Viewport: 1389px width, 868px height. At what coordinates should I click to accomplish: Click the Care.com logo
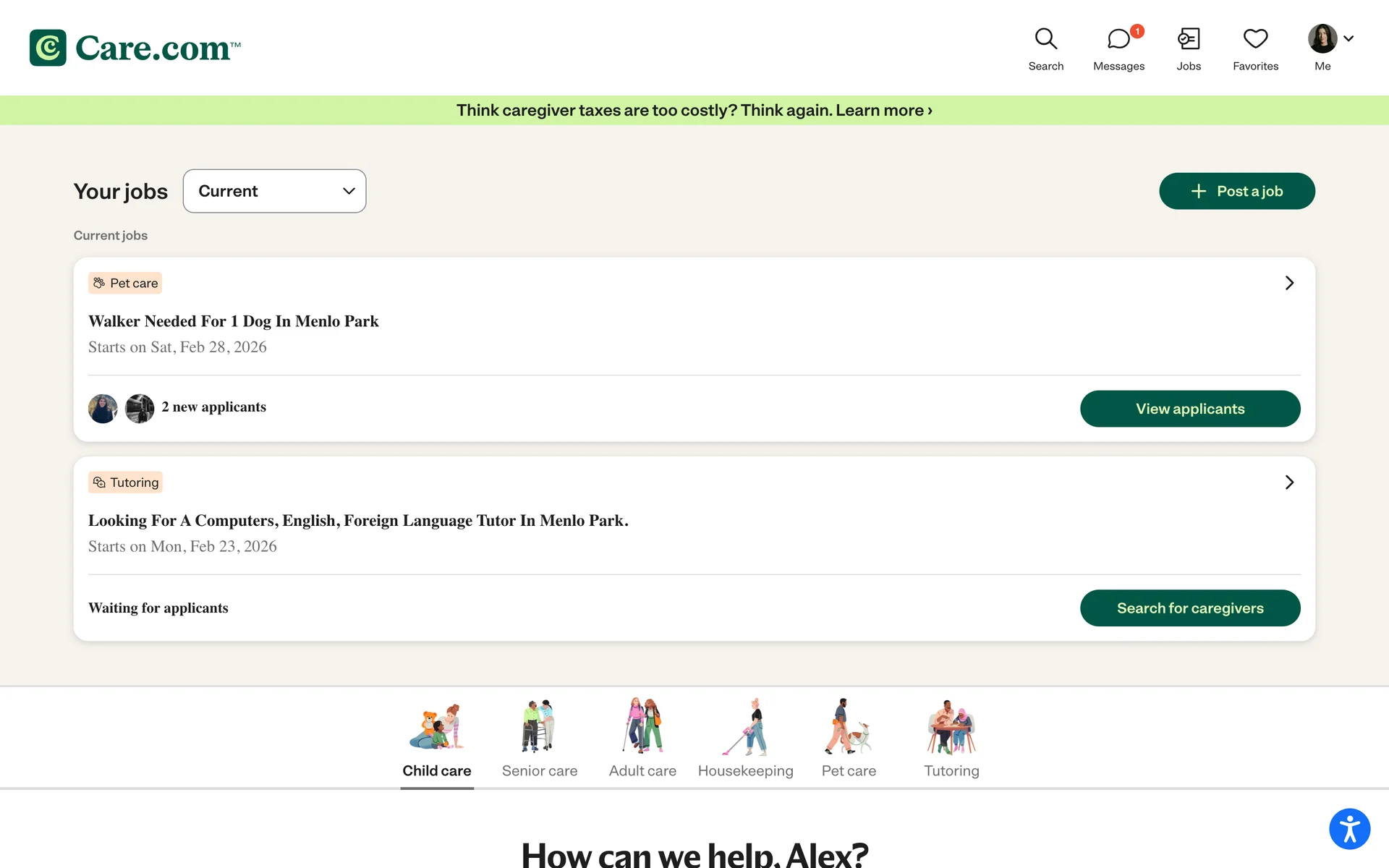coord(135,48)
